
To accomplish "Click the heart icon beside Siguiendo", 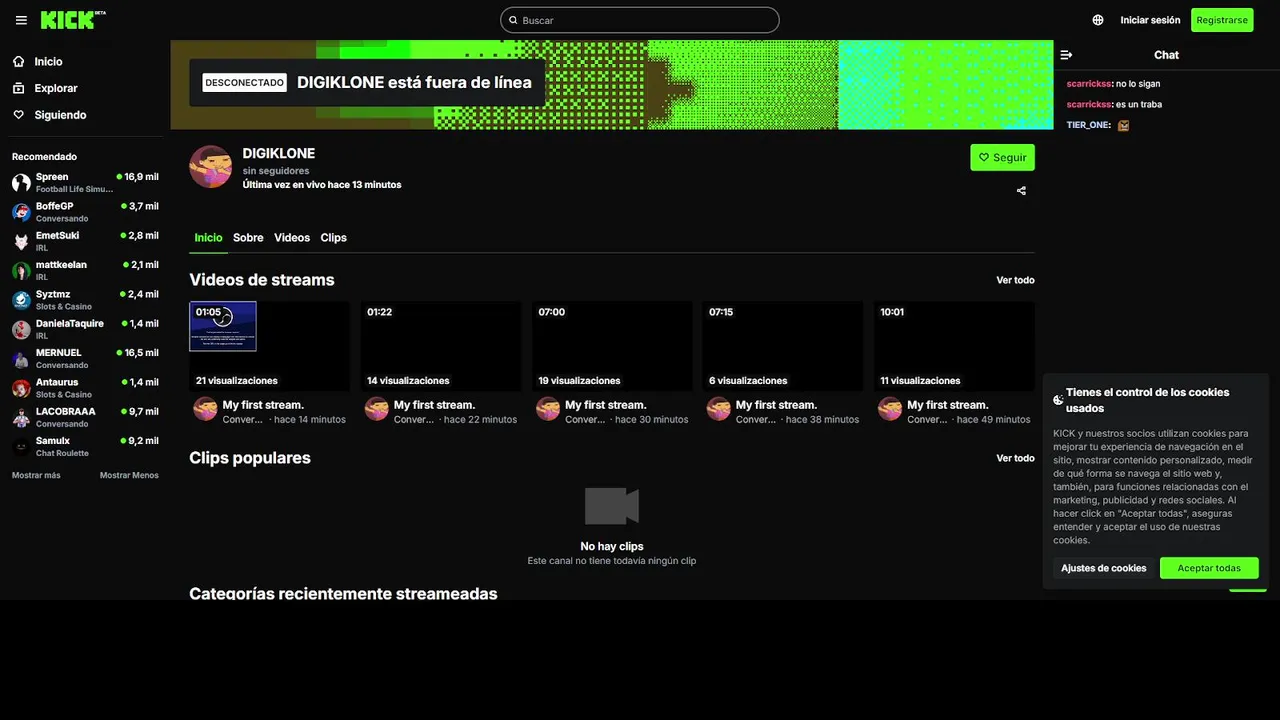I will tap(18, 115).
